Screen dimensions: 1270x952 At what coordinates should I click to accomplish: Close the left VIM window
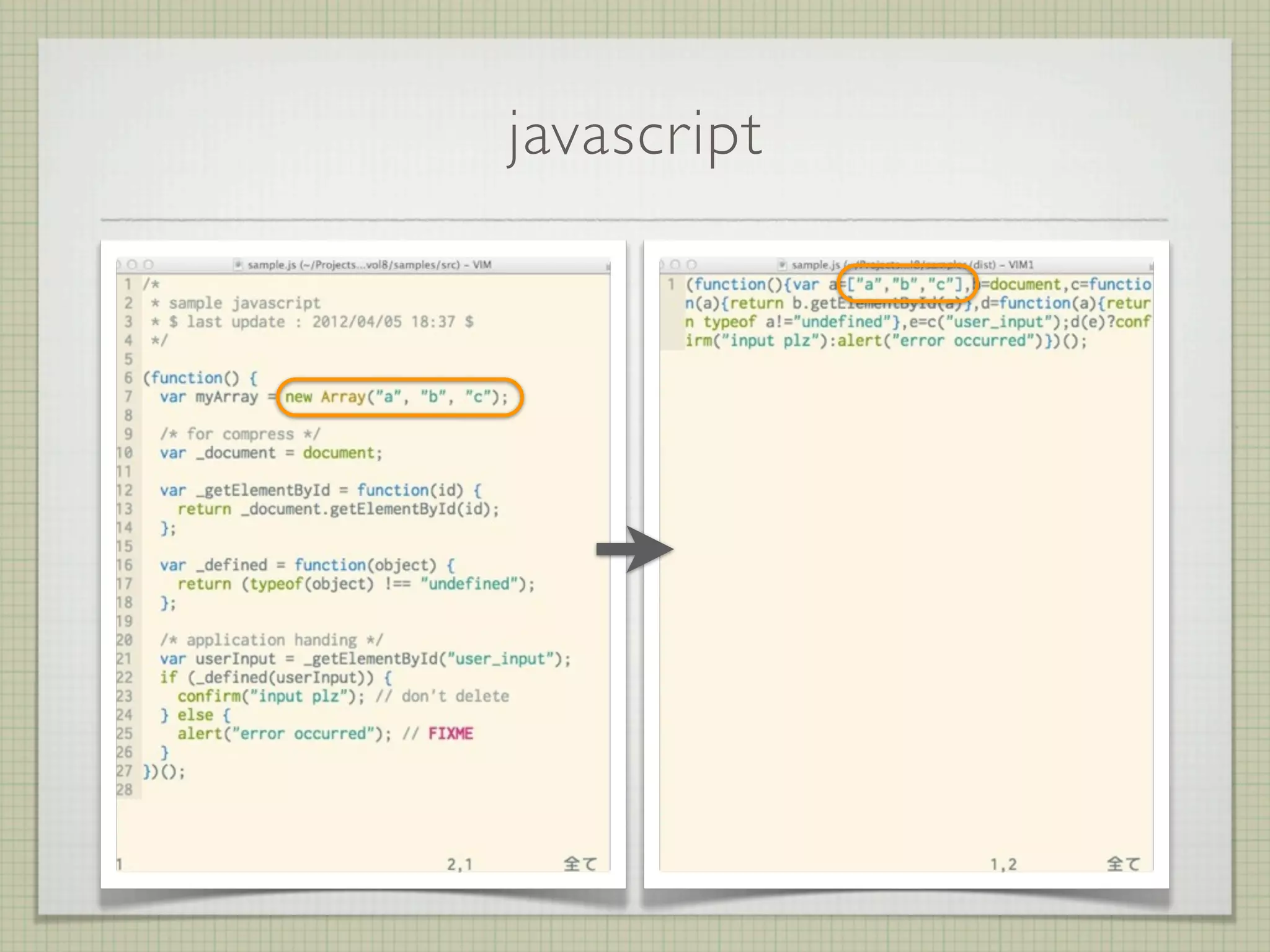(x=118, y=265)
